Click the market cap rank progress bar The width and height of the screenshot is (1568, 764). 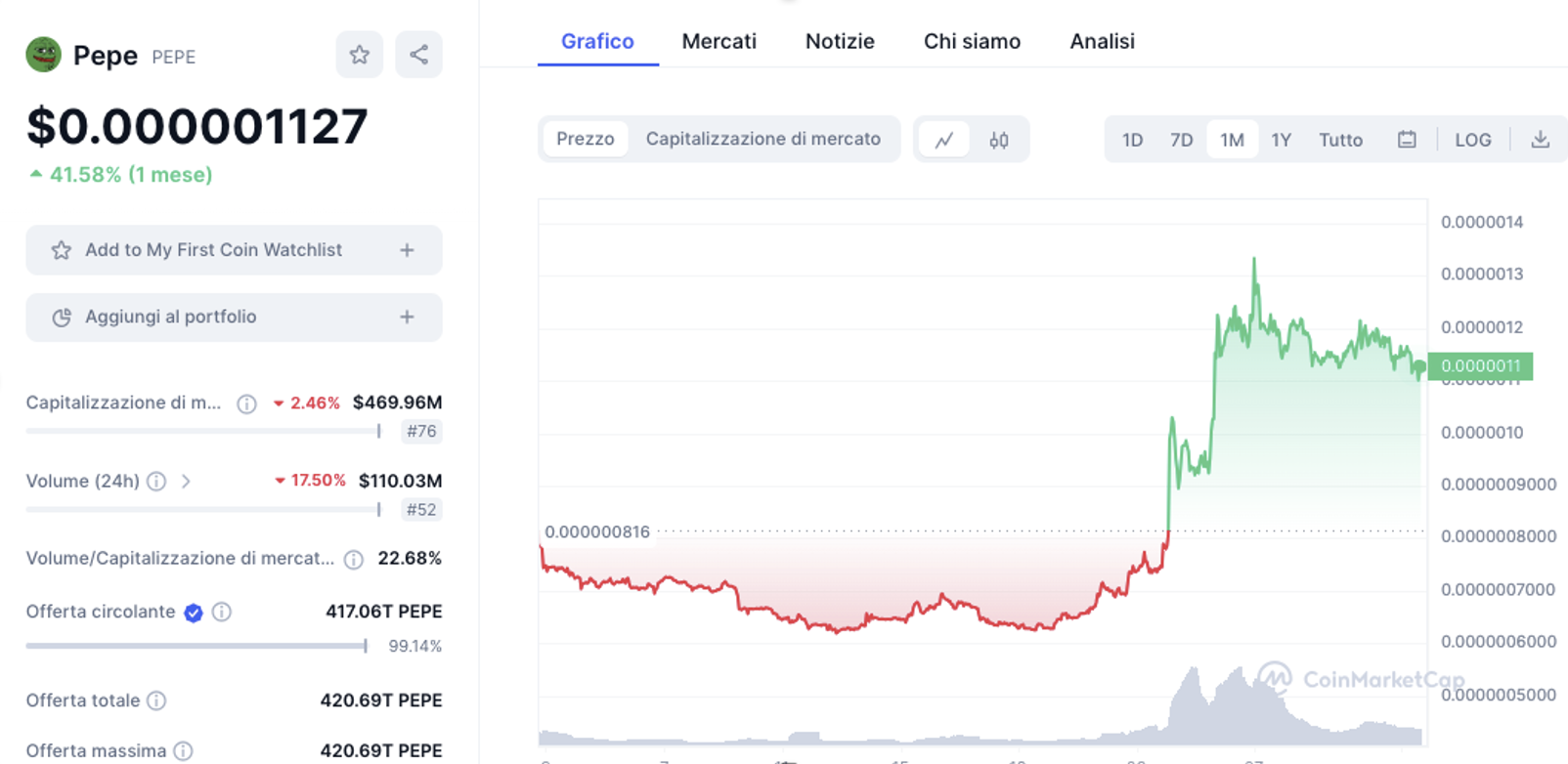pos(203,431)
